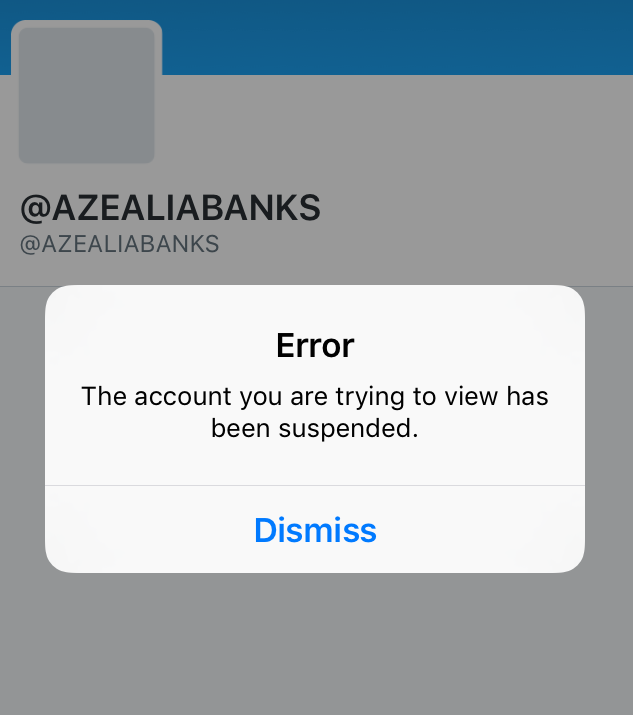This screenshot has height=715, width=633.
Task: Click the word "view" in the alert message
Action: [x=471, y=396]
